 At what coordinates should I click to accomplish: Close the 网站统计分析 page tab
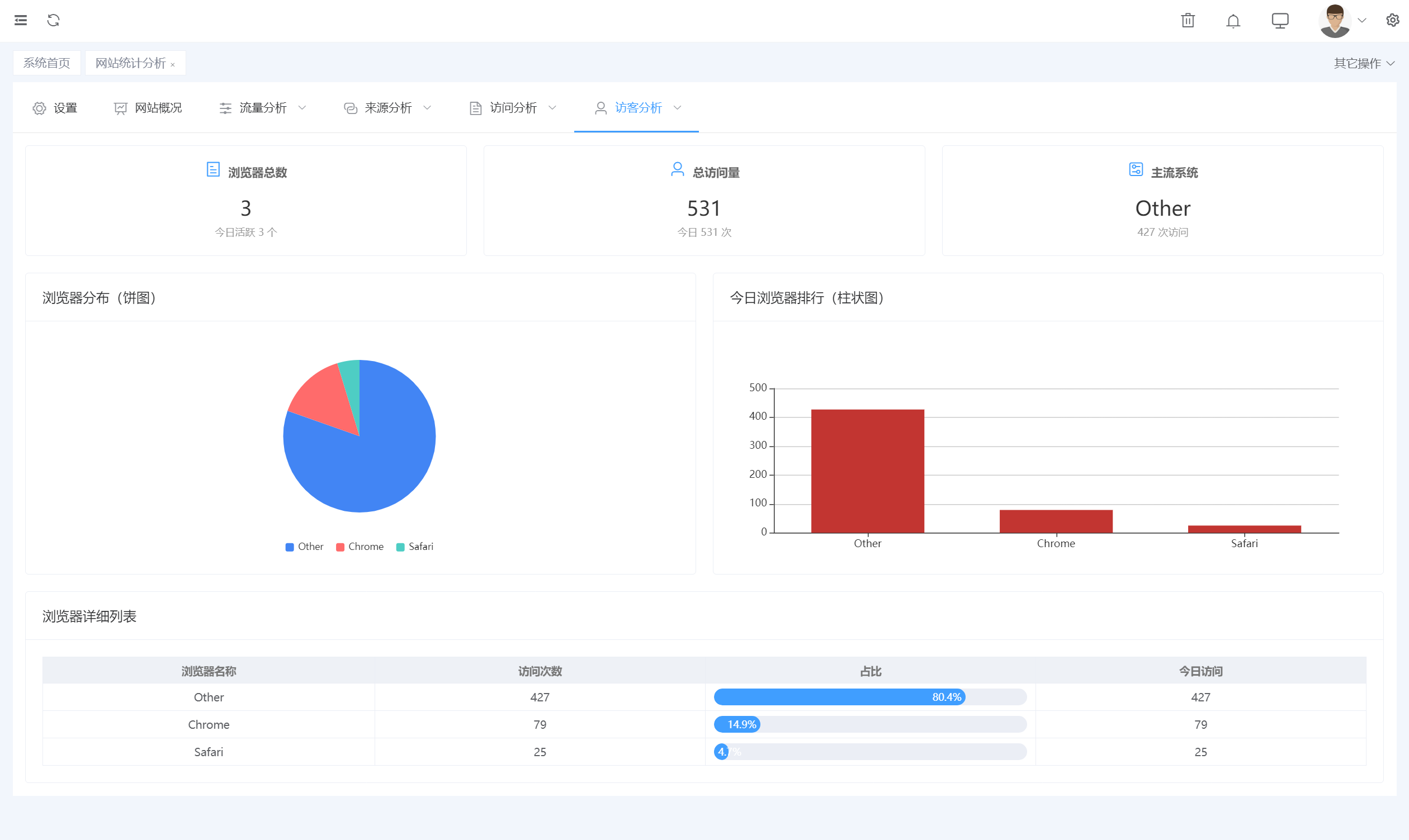[173, 64]
